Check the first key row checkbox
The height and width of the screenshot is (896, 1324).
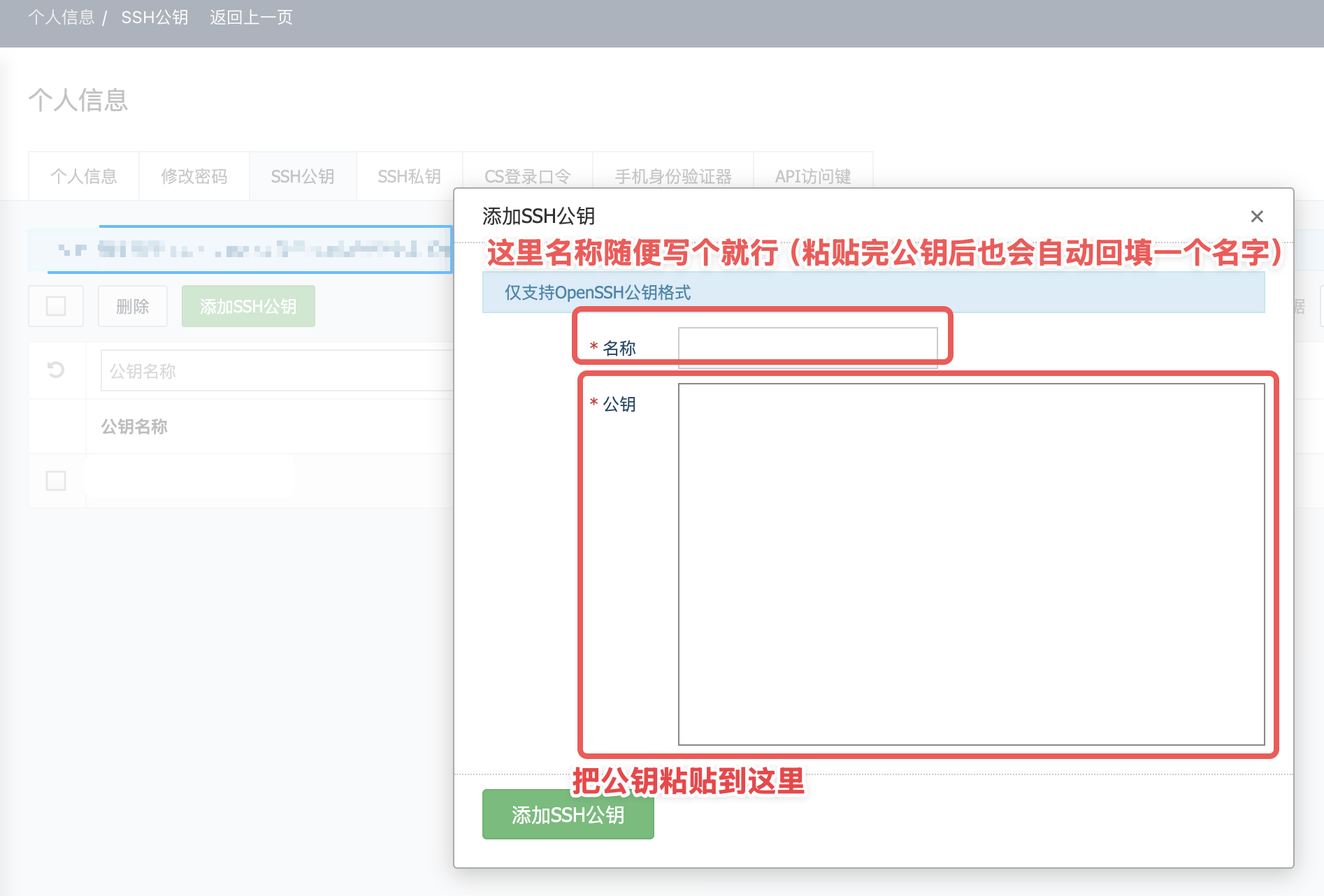click(x=56, y=481)
